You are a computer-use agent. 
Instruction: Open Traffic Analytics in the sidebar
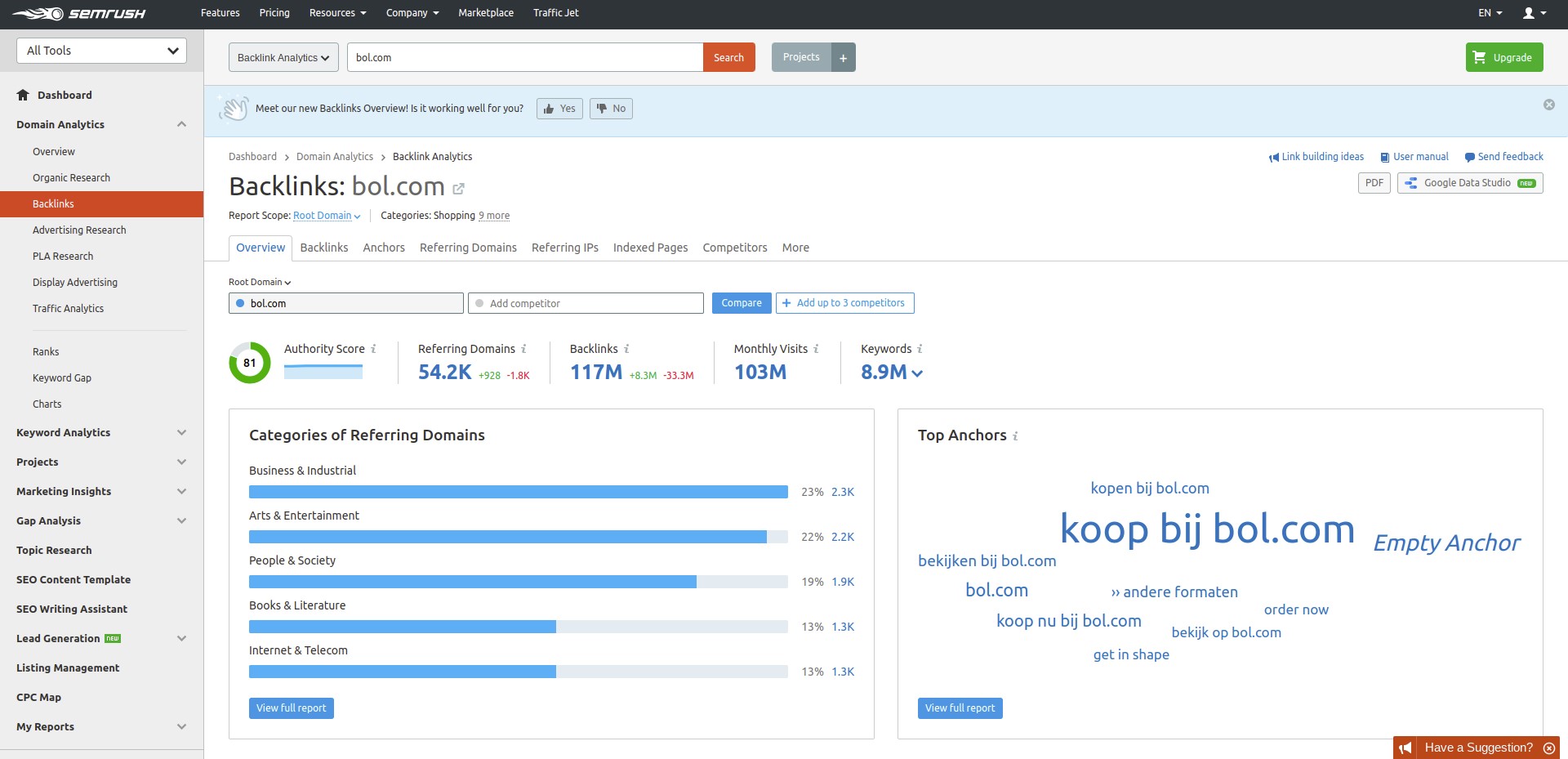[x=68, y=309]
